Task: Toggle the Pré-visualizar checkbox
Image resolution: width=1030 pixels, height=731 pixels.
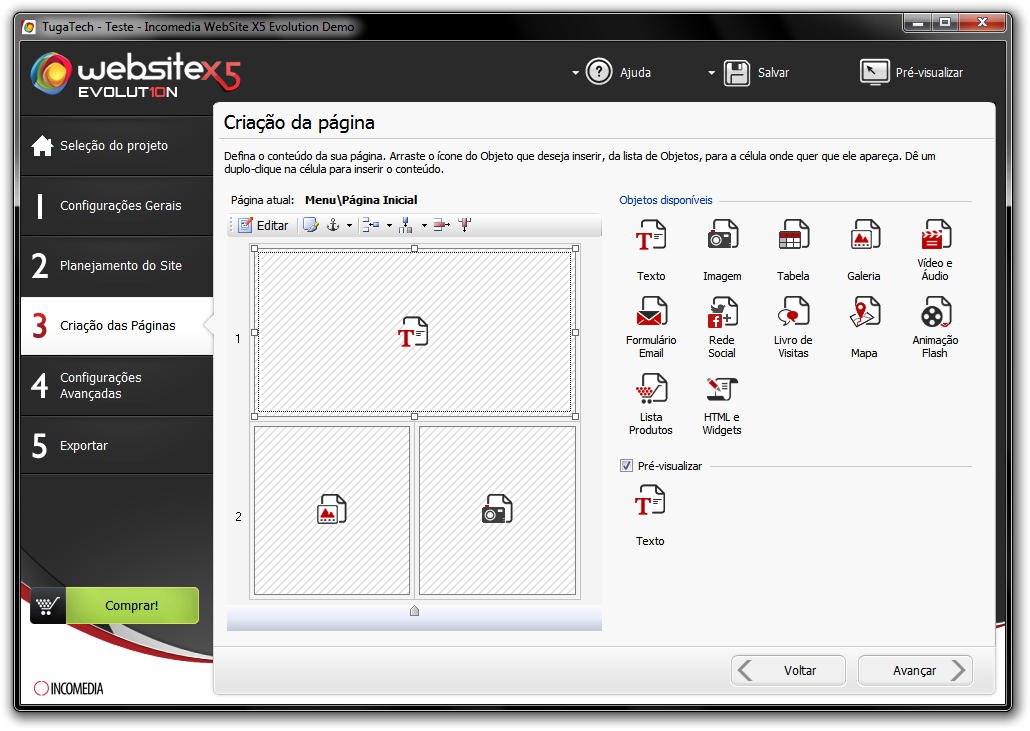Action: pos(626,466)
